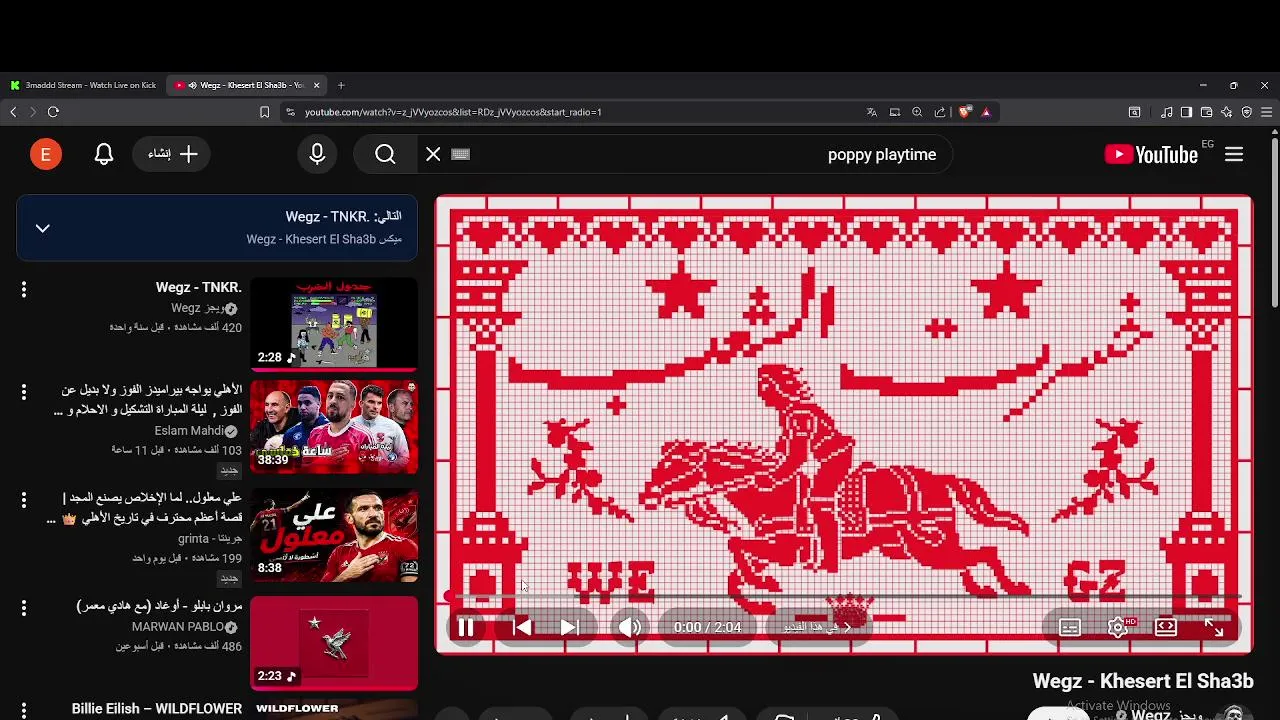Open Brave VPN shield icon
This screenshot has height=720, width=1280.
pos(1246,112)
